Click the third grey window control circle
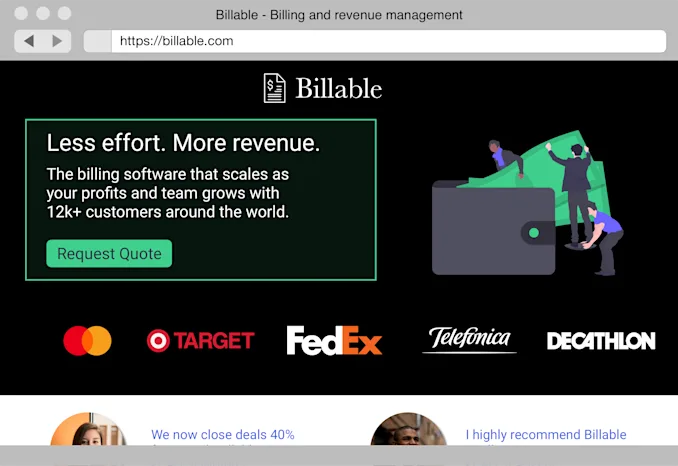This screenshot has width=678, height=466. point(64,13)
